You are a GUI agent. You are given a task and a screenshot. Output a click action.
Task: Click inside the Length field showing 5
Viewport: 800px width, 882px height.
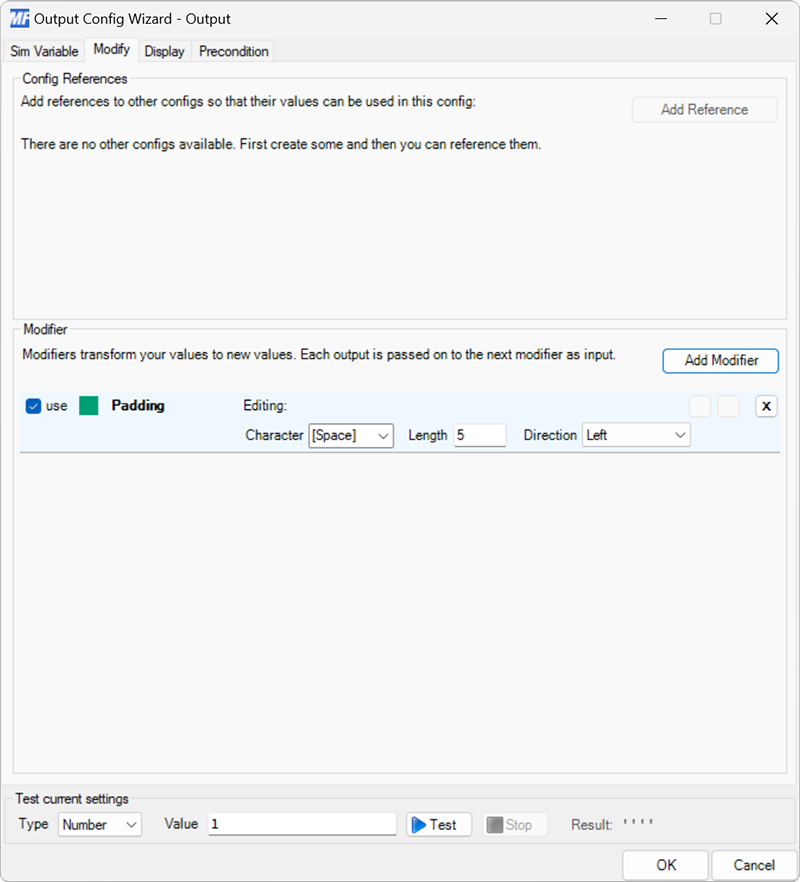coord(480,435)
